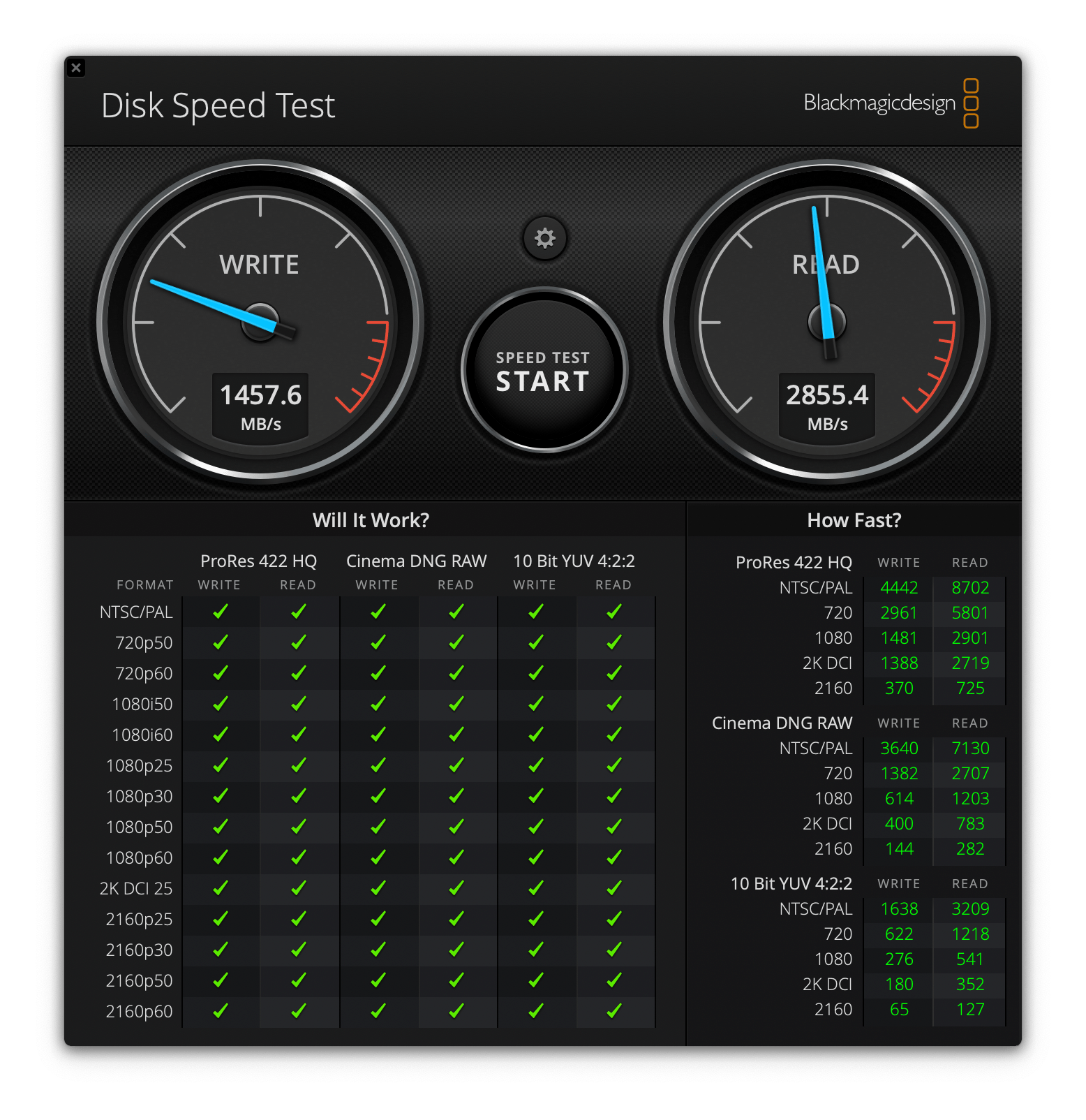Click the Cinema DNG RAW read checkmark for 720p50
Image resolution: width=1086 pixels, height=1120 pixels.
click(456, 642)
